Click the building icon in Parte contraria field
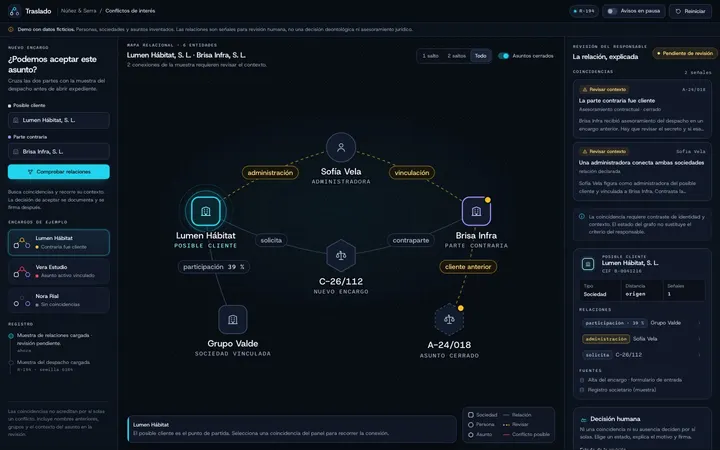 click(x=16, y=152)
